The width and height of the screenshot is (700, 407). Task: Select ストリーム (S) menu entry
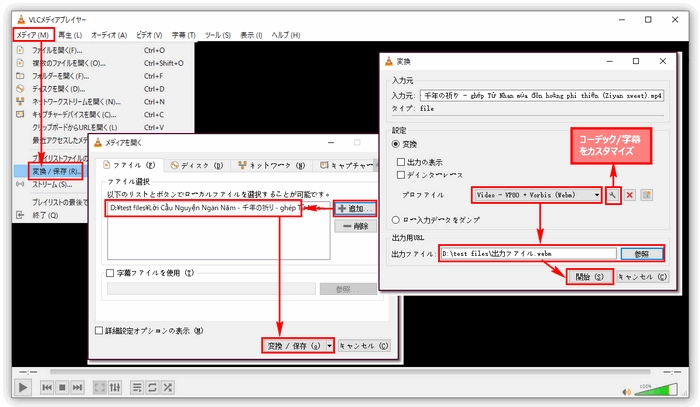[x=52, y=184]
